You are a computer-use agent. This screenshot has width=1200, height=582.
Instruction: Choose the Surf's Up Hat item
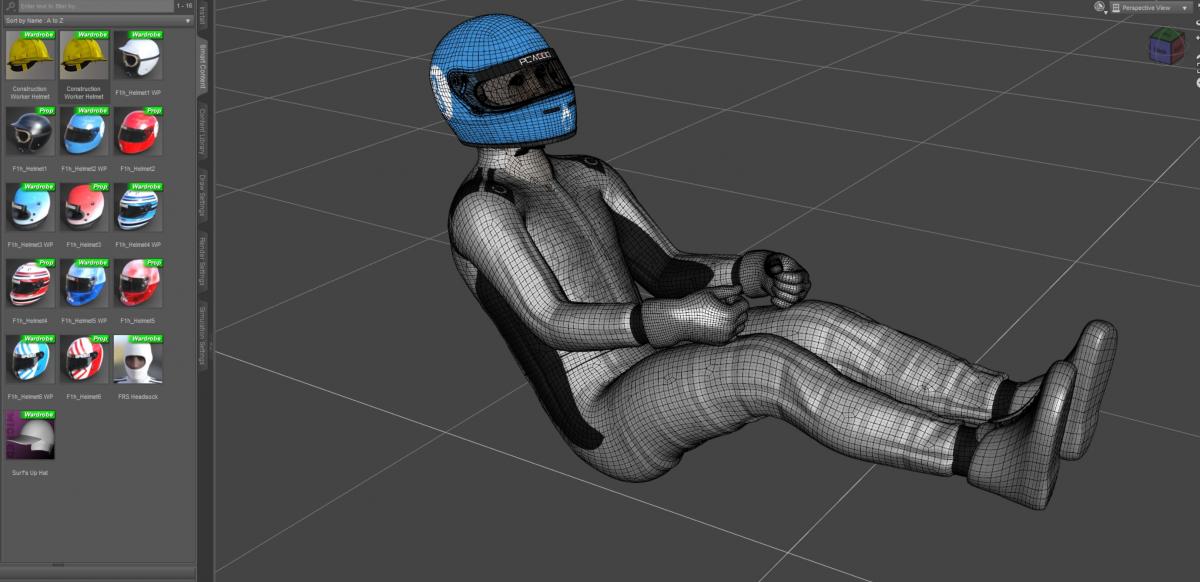point(30,437)
